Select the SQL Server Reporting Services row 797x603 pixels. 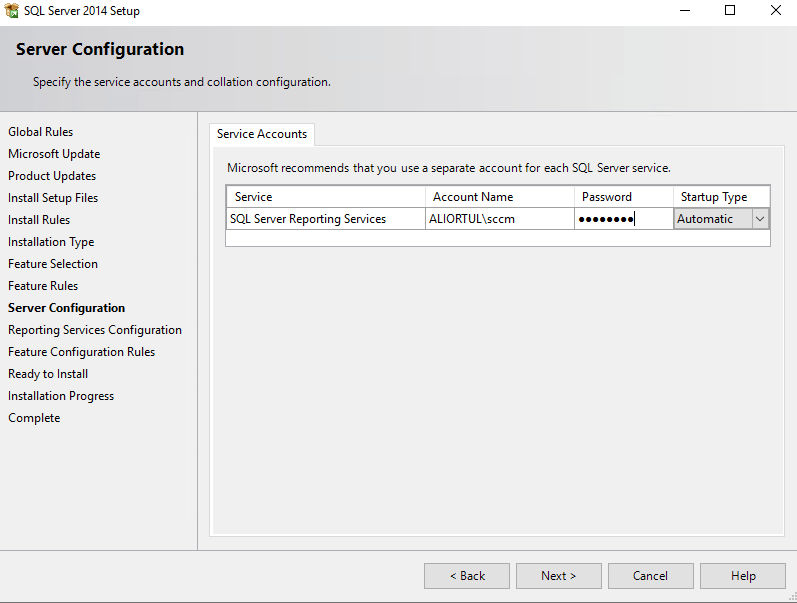tap(308, 219)
